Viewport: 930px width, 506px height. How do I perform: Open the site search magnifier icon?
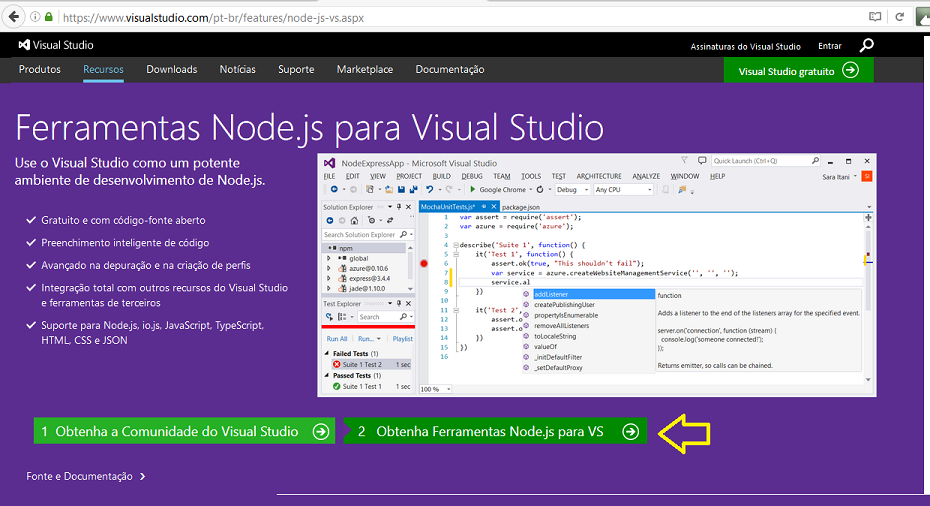(x=867, y=46)
